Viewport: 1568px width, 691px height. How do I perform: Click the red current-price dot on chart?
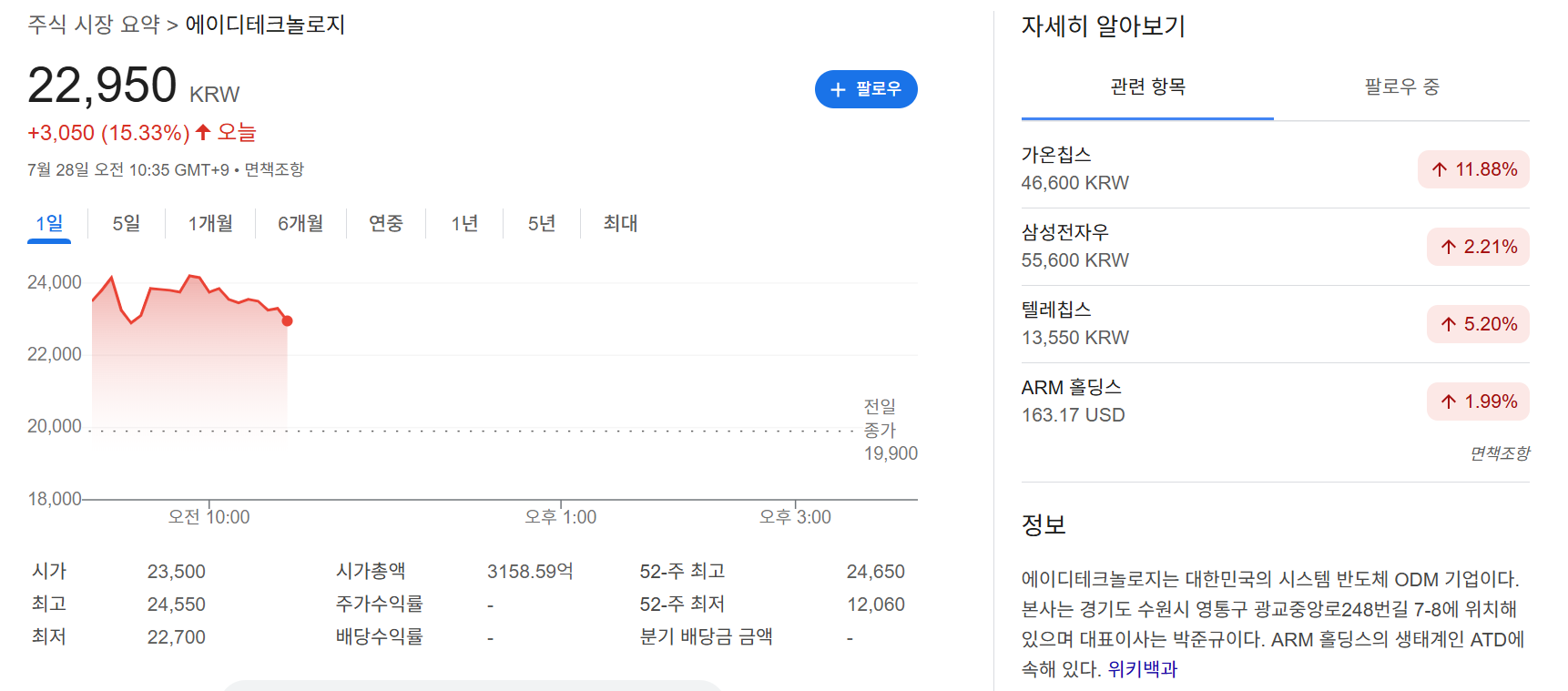(287, 320)
